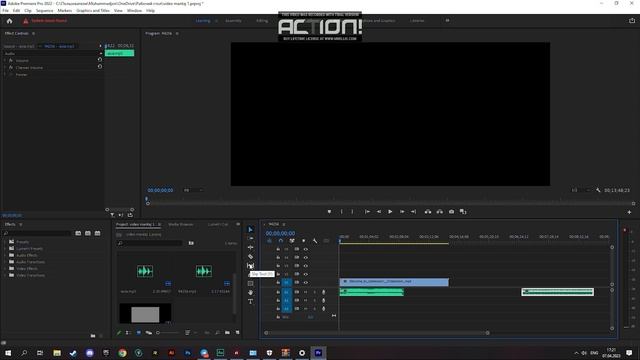
Task: Expand the Video Transitions folder
Action: [5, 275]
